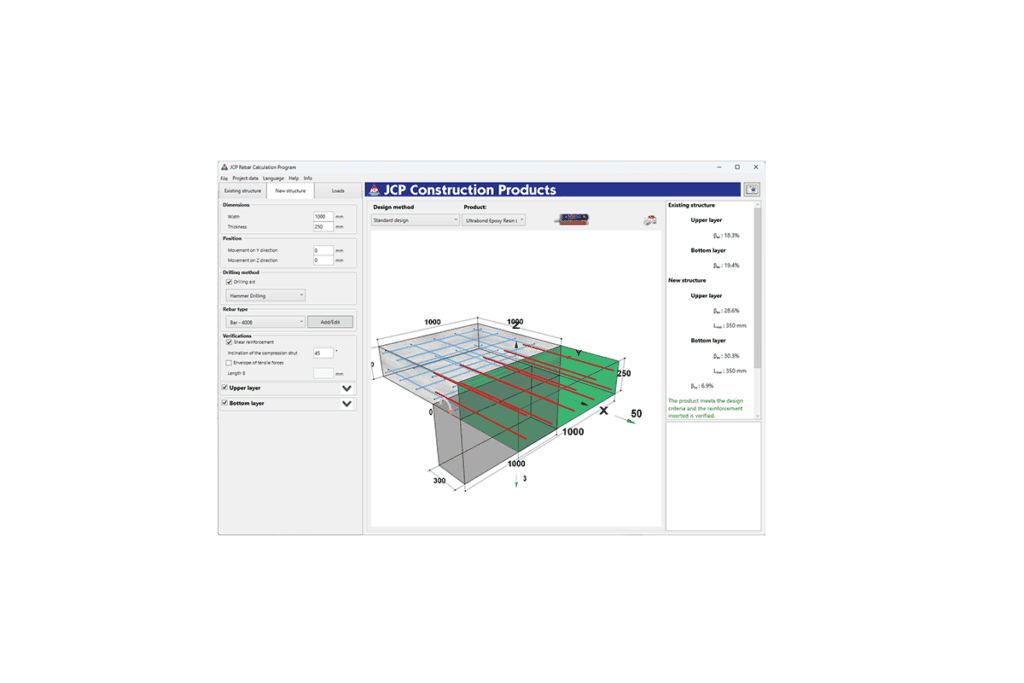Click the Thickness input field
The image size is (1024, 683).
coord(323,227)
